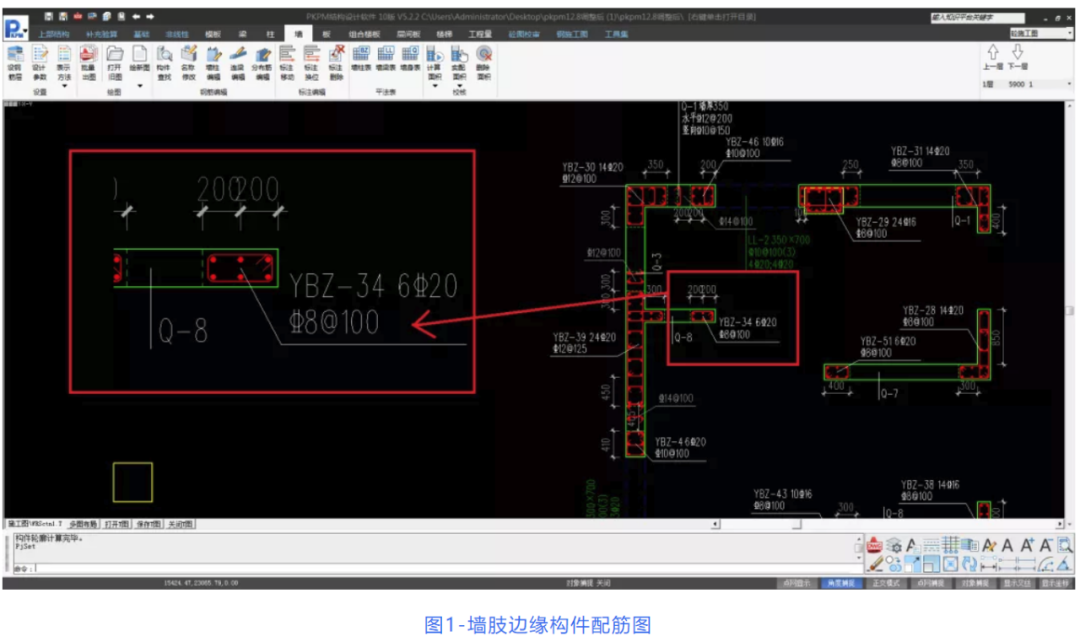1080x637 pixels.
Task: Click the command line input field
Action: (441, 569)
